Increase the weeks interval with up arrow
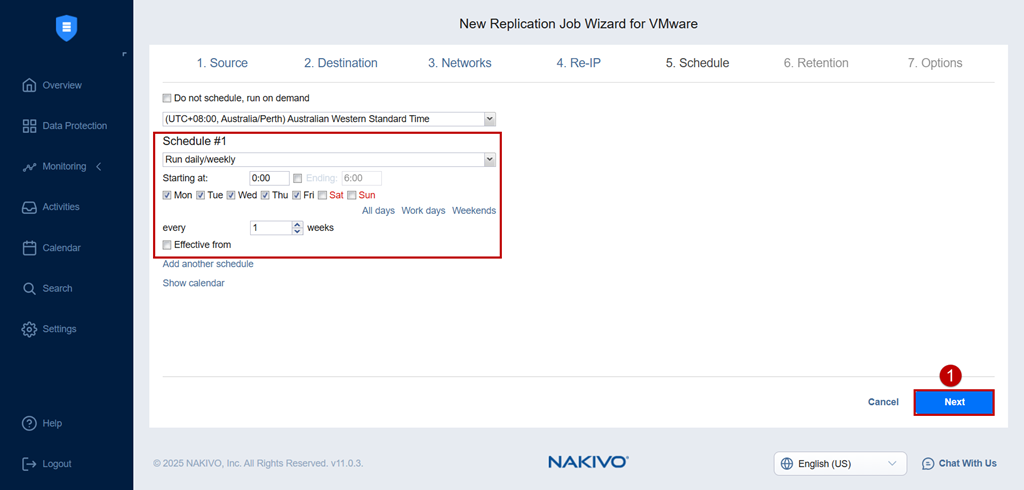1024x490 pixels. (298, 225)
